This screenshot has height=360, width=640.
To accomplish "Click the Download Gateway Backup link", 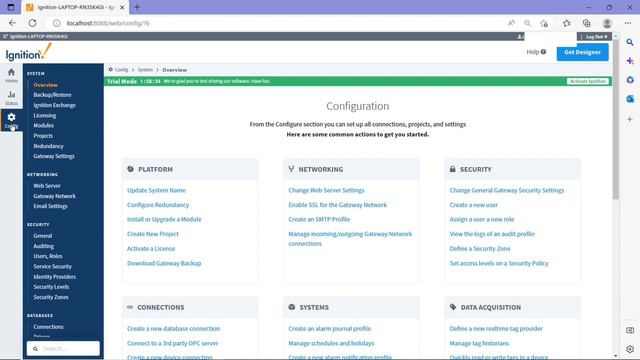I will [x=164, y=263].
